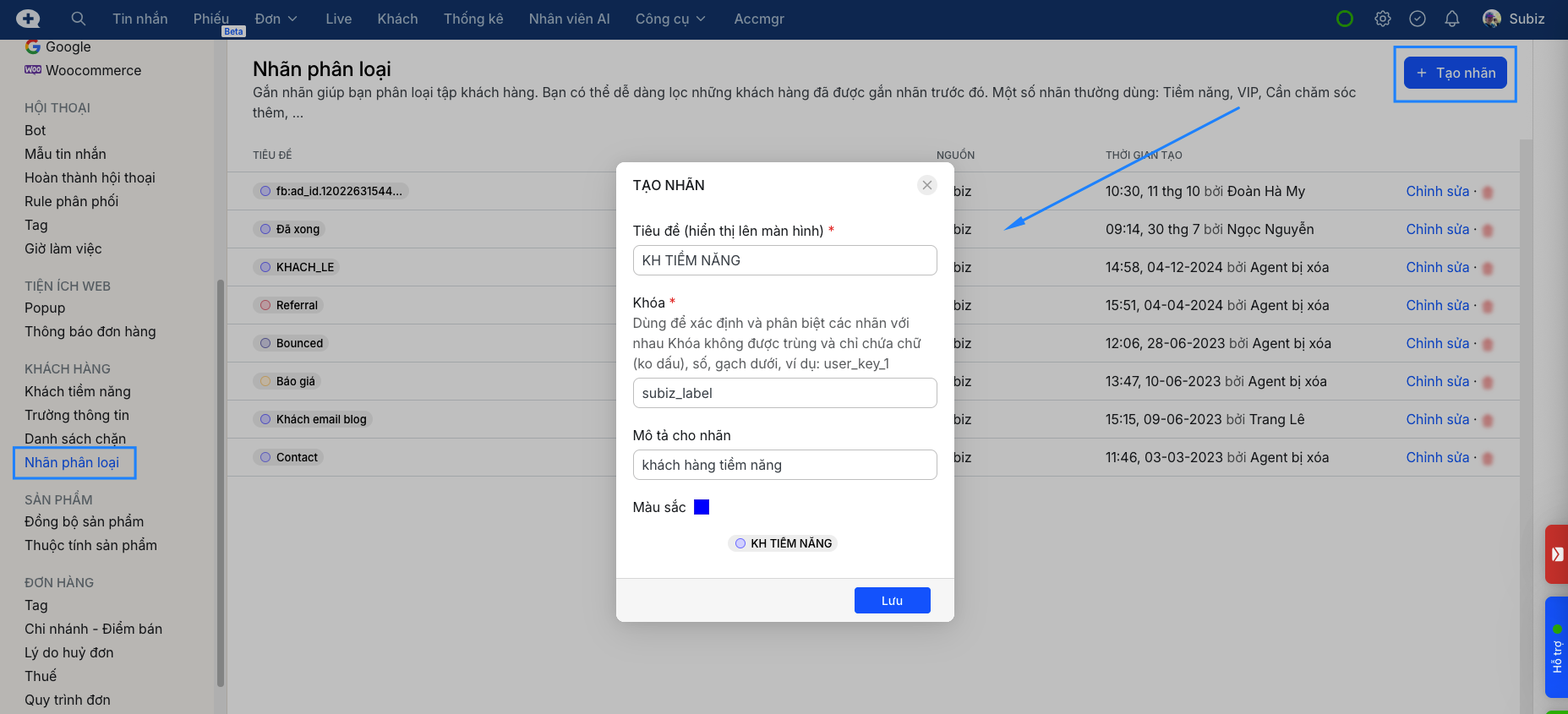Expand the Công cụ dropdown menu
The width and height of the screenshot is (1568, 714).
pyautogui.click(x=669, y=19)
